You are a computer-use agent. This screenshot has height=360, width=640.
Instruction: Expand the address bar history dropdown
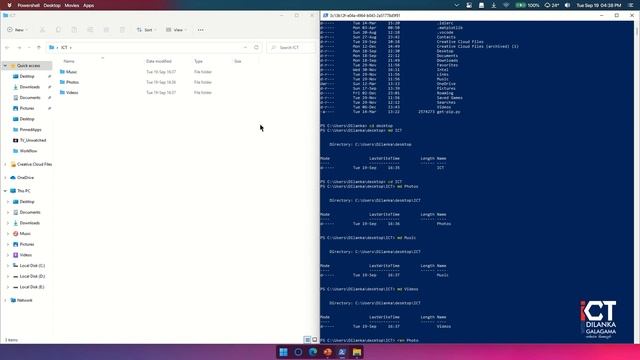click(x=245, y=48)
